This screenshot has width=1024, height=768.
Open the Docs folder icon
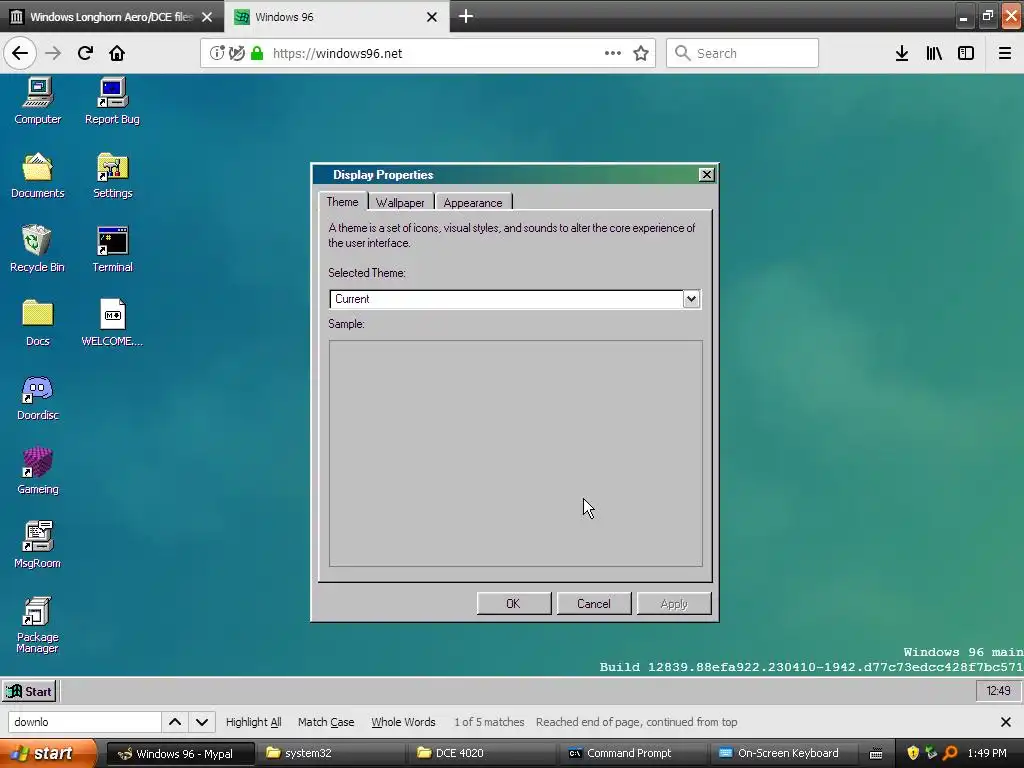coord(37,323)
